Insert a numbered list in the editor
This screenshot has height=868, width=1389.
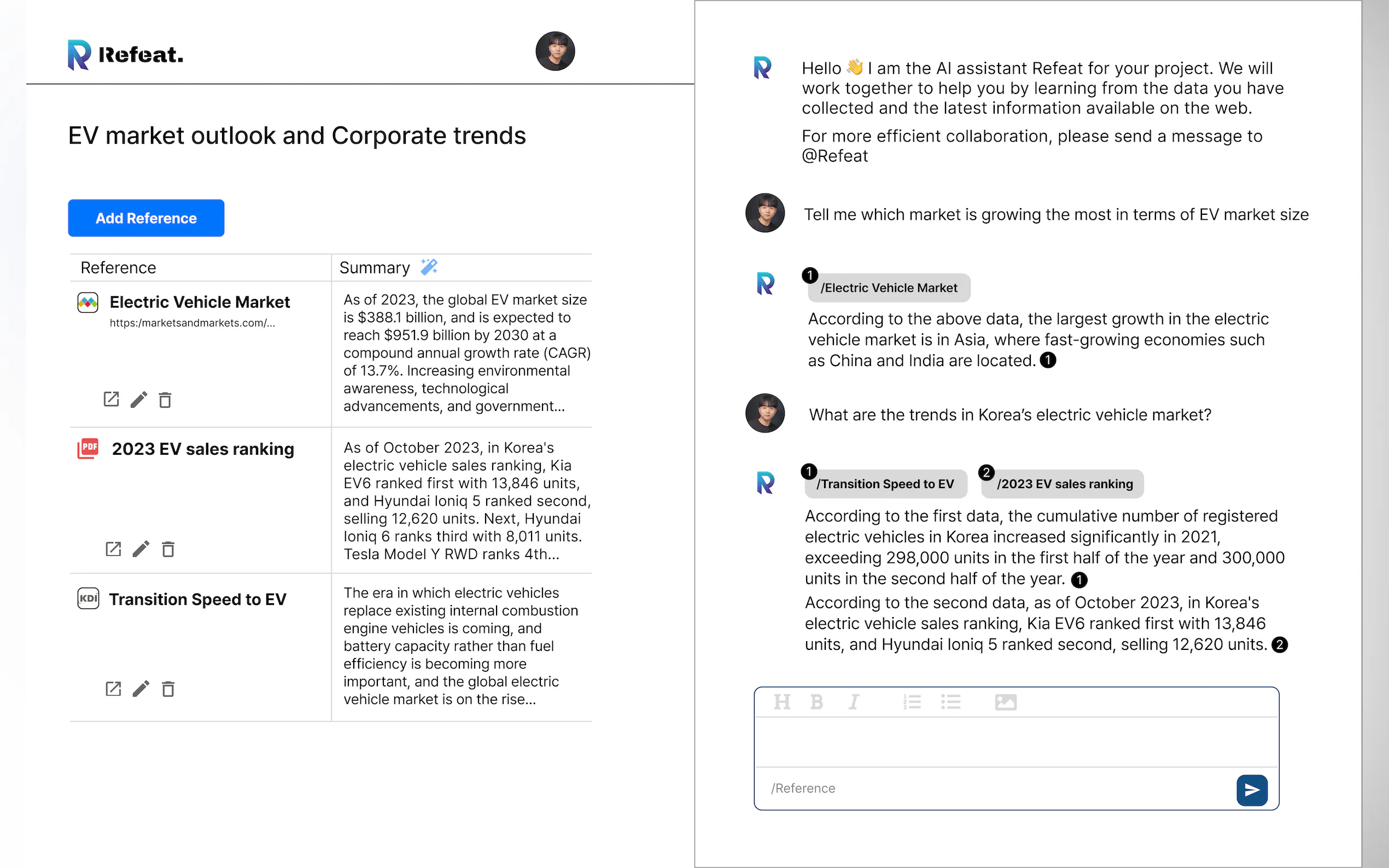click(x=912, y=702)
